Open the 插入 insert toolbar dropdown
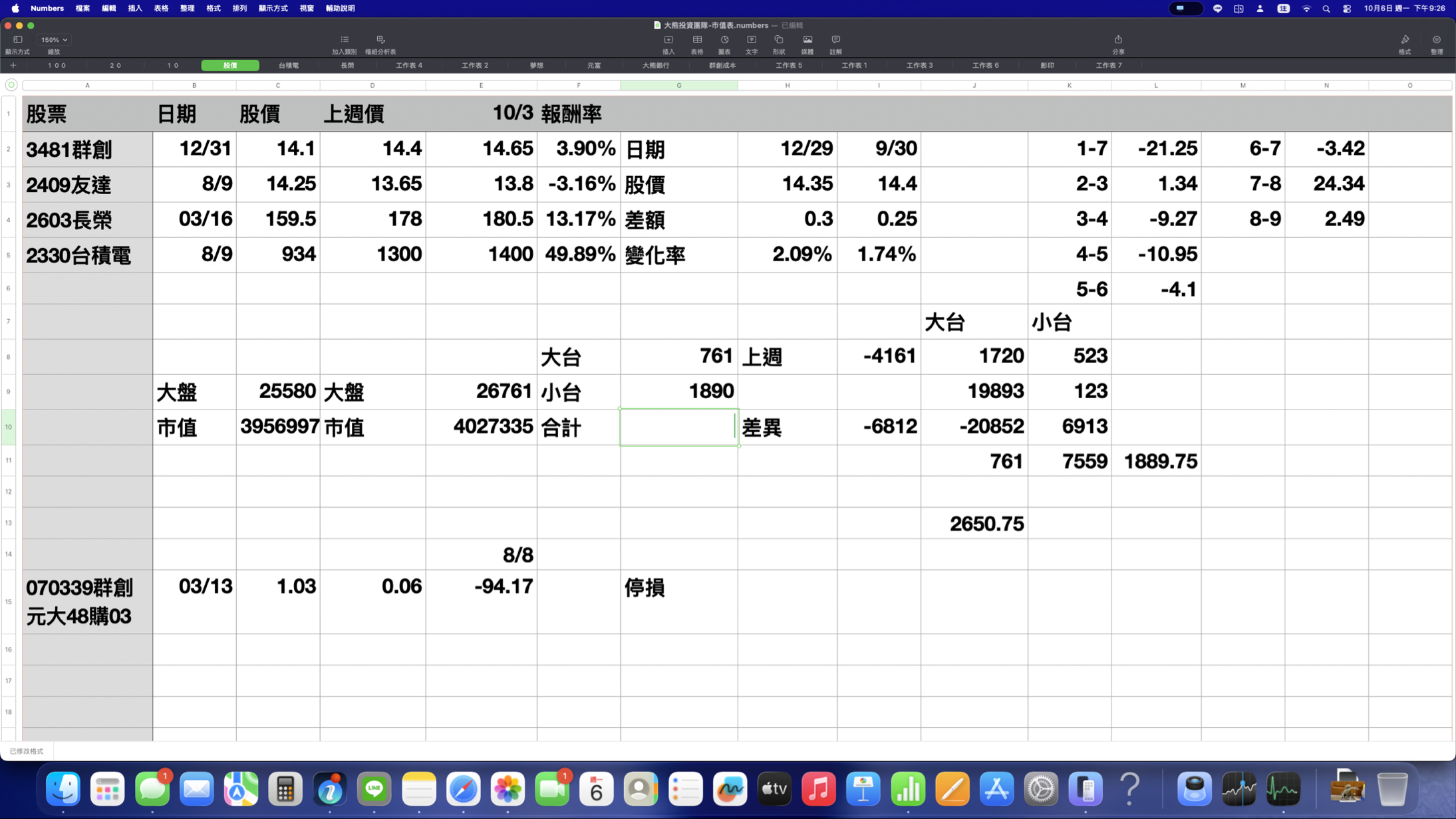 (668, 40)
